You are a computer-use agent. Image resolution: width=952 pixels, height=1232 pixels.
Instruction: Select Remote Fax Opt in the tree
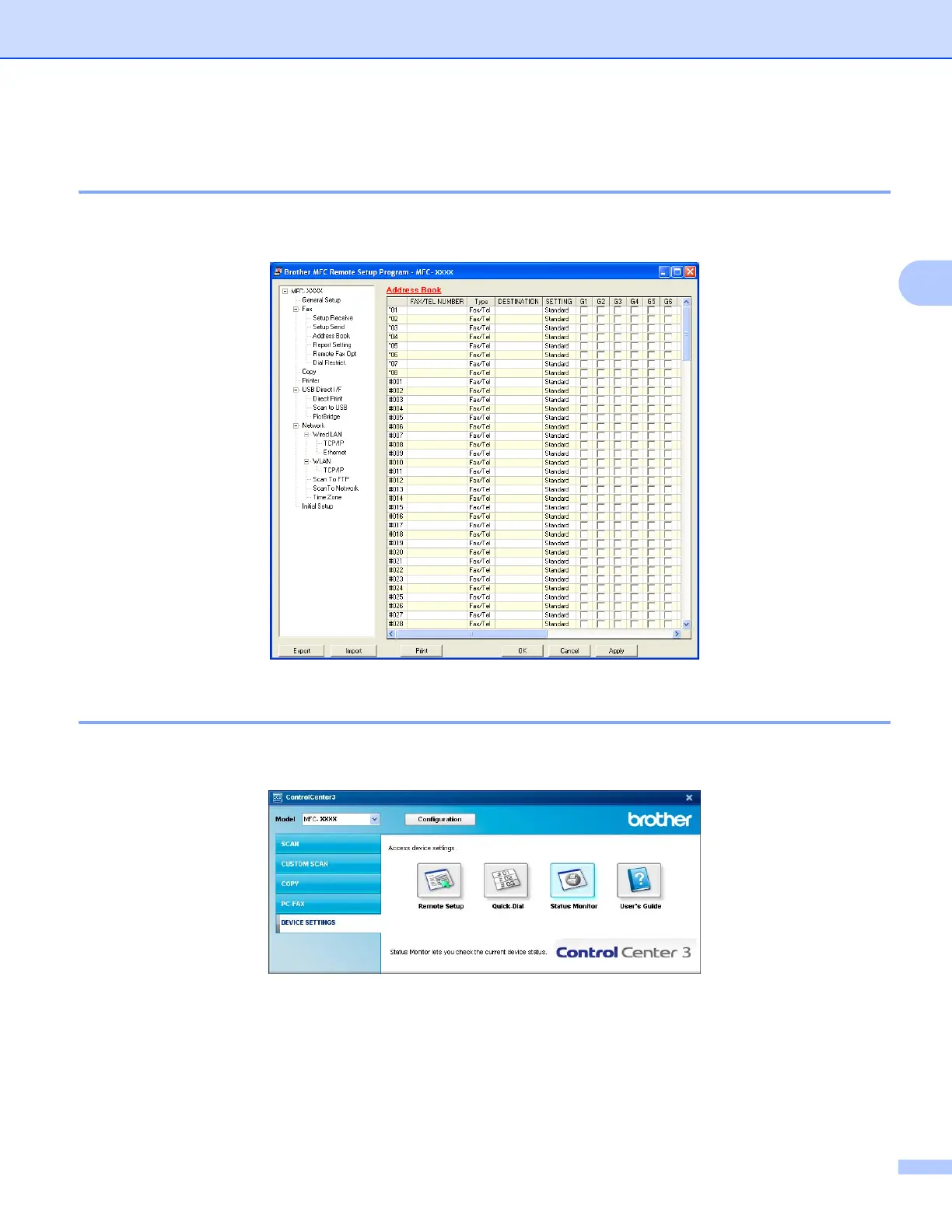(x=334, y=354)
